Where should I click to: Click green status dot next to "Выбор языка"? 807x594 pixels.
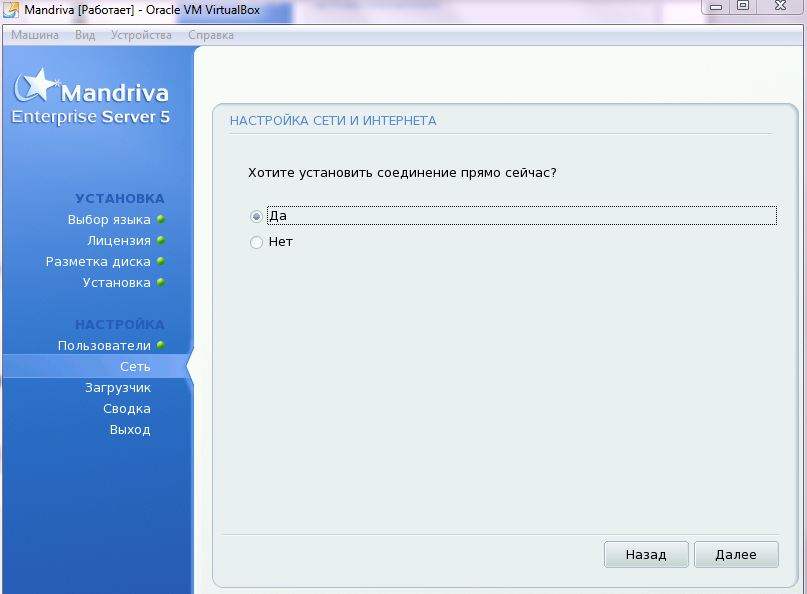click(x=161, y=219)
